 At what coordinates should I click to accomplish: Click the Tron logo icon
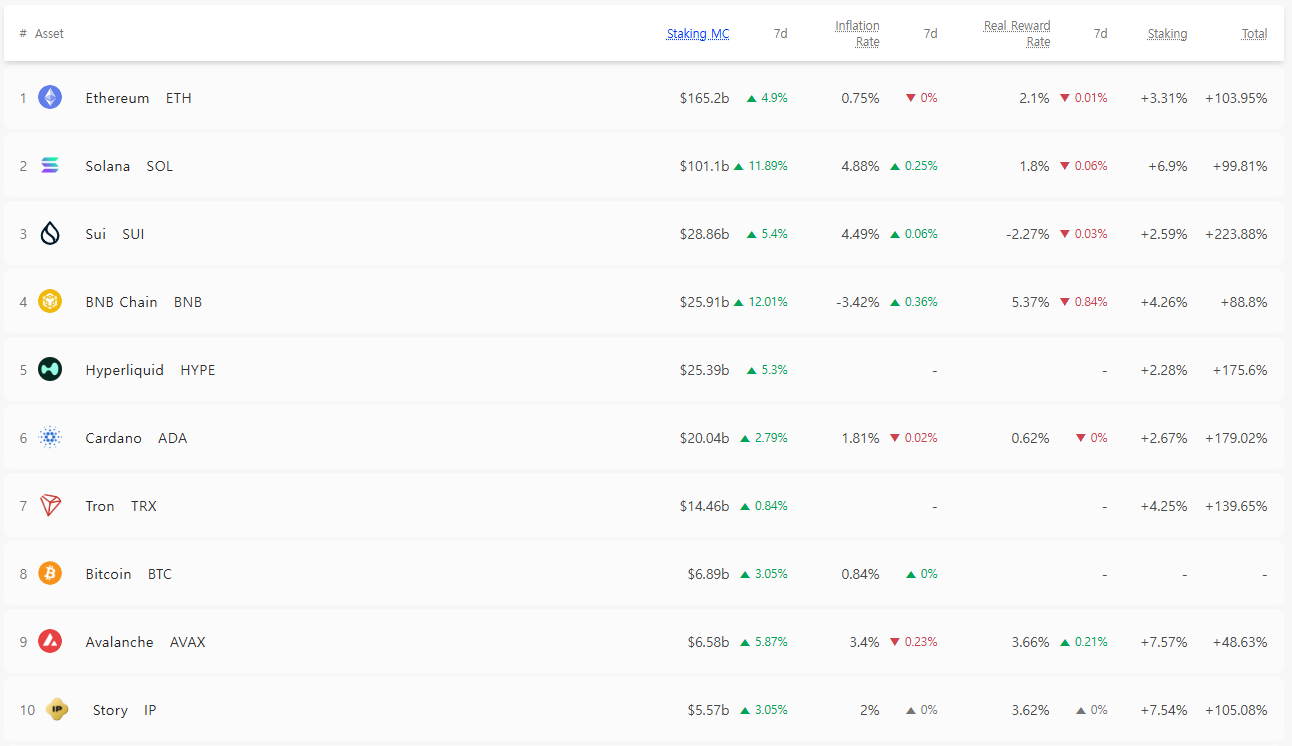[50, 505]
